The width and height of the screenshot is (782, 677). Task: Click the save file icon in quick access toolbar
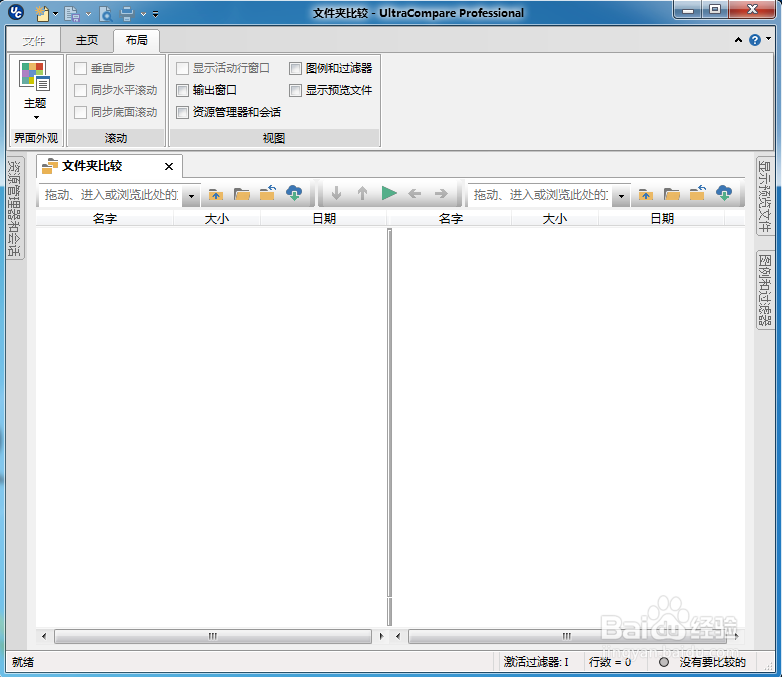72,14
